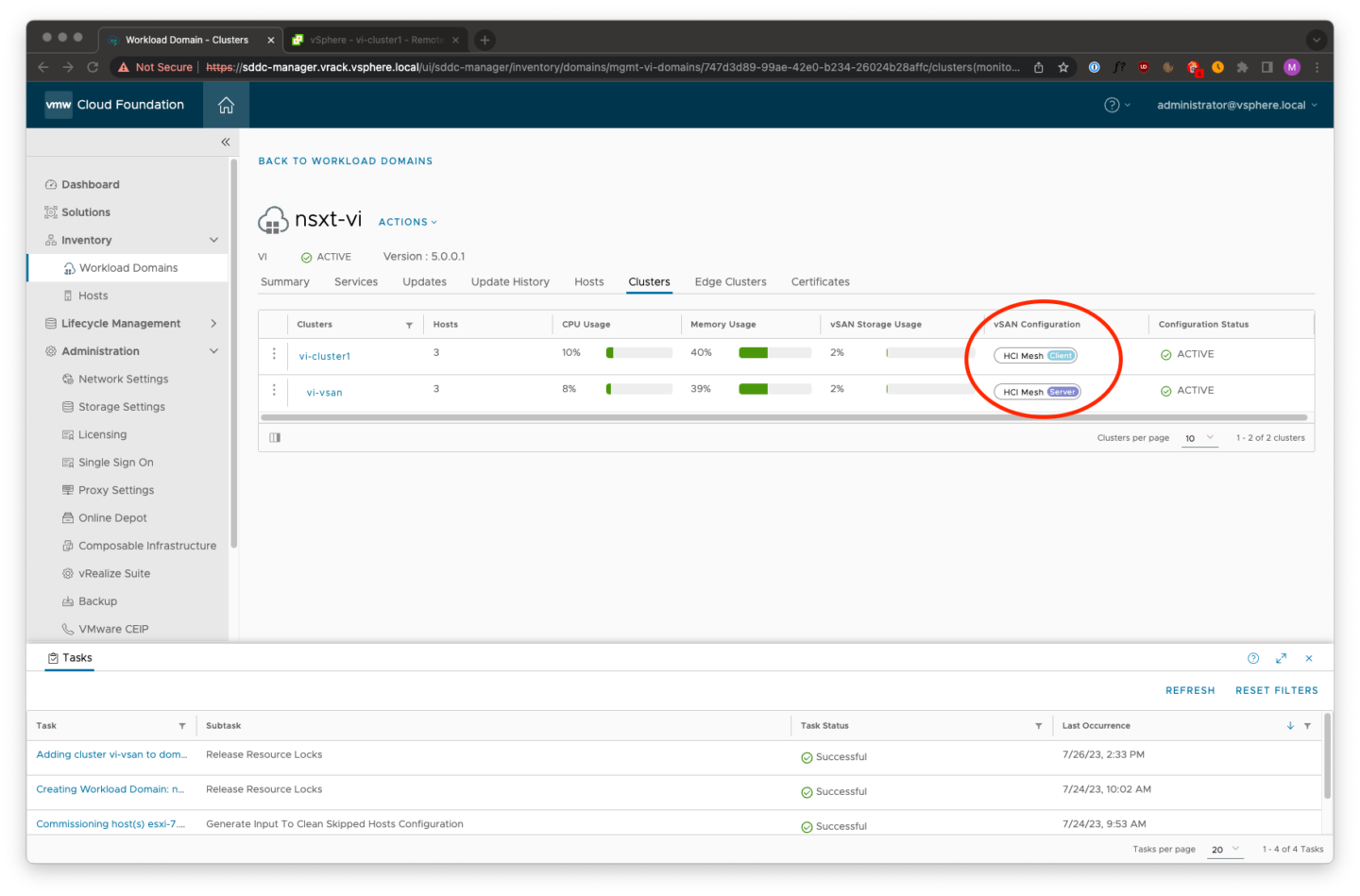
Task: Click the column picker icon below the clusters table
Action: tap(274, 437)
